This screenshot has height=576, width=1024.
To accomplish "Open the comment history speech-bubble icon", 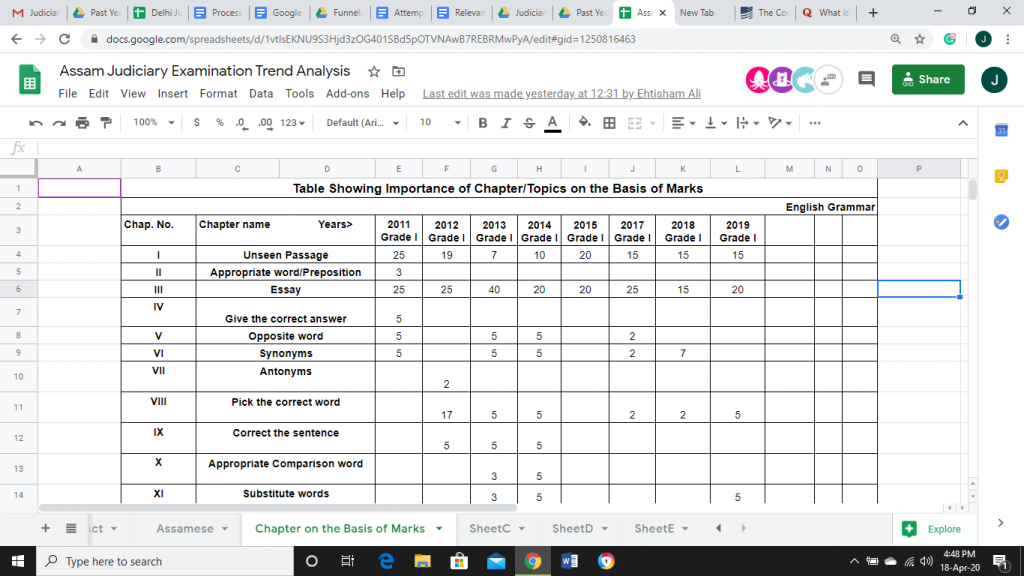I will coord(866,80).
